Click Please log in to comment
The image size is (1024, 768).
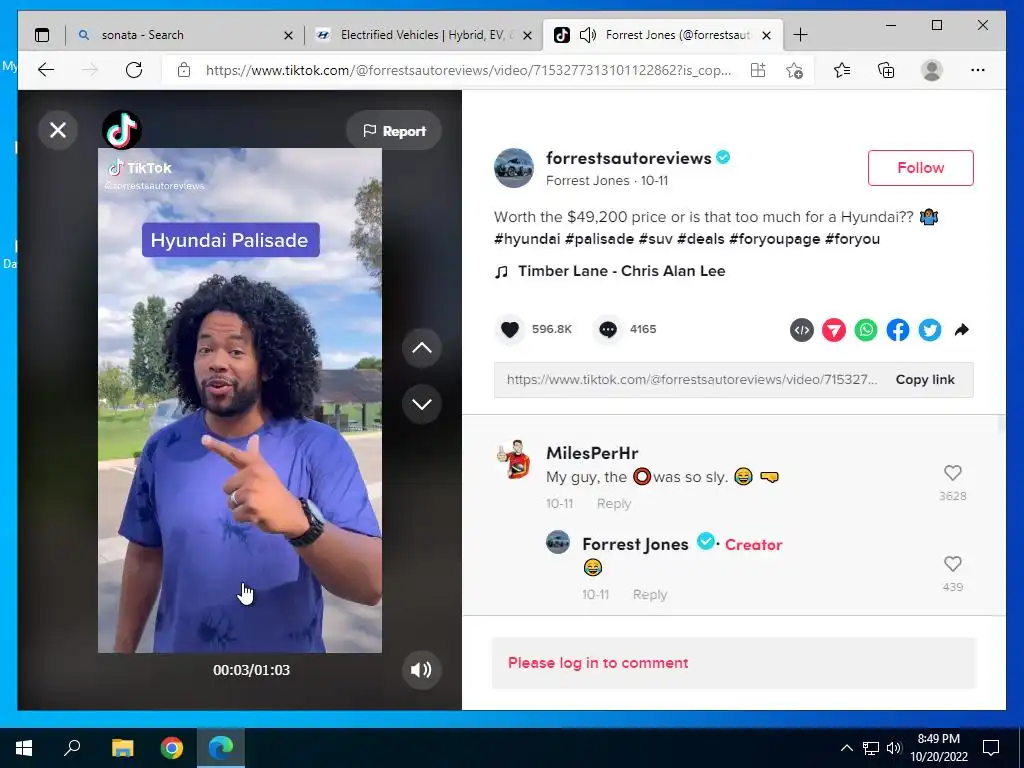coord(598,663)
